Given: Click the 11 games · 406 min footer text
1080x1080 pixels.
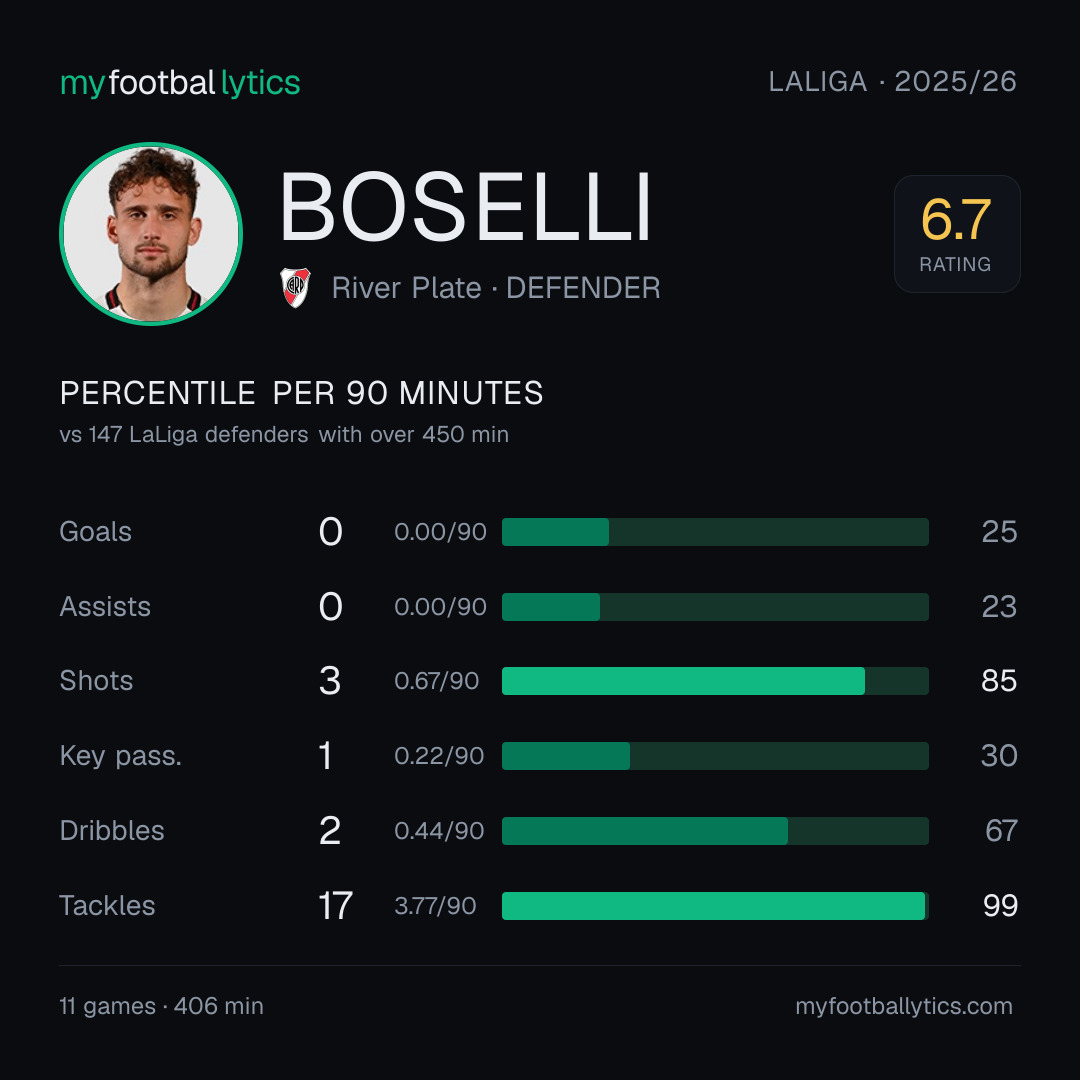Looking at the screenshot, I should 162,1006.
